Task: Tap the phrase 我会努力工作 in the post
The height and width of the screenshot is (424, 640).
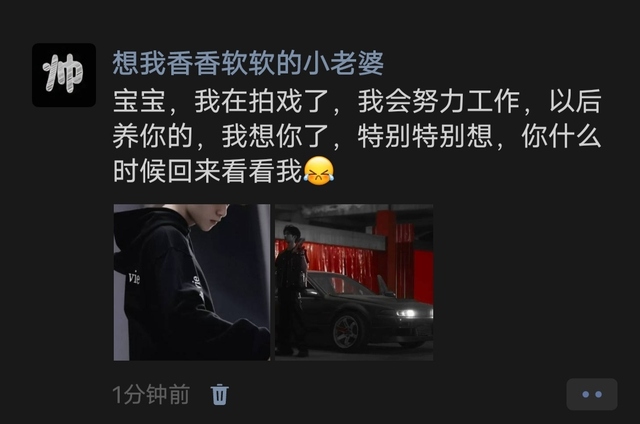Action: tap(439, 102)
